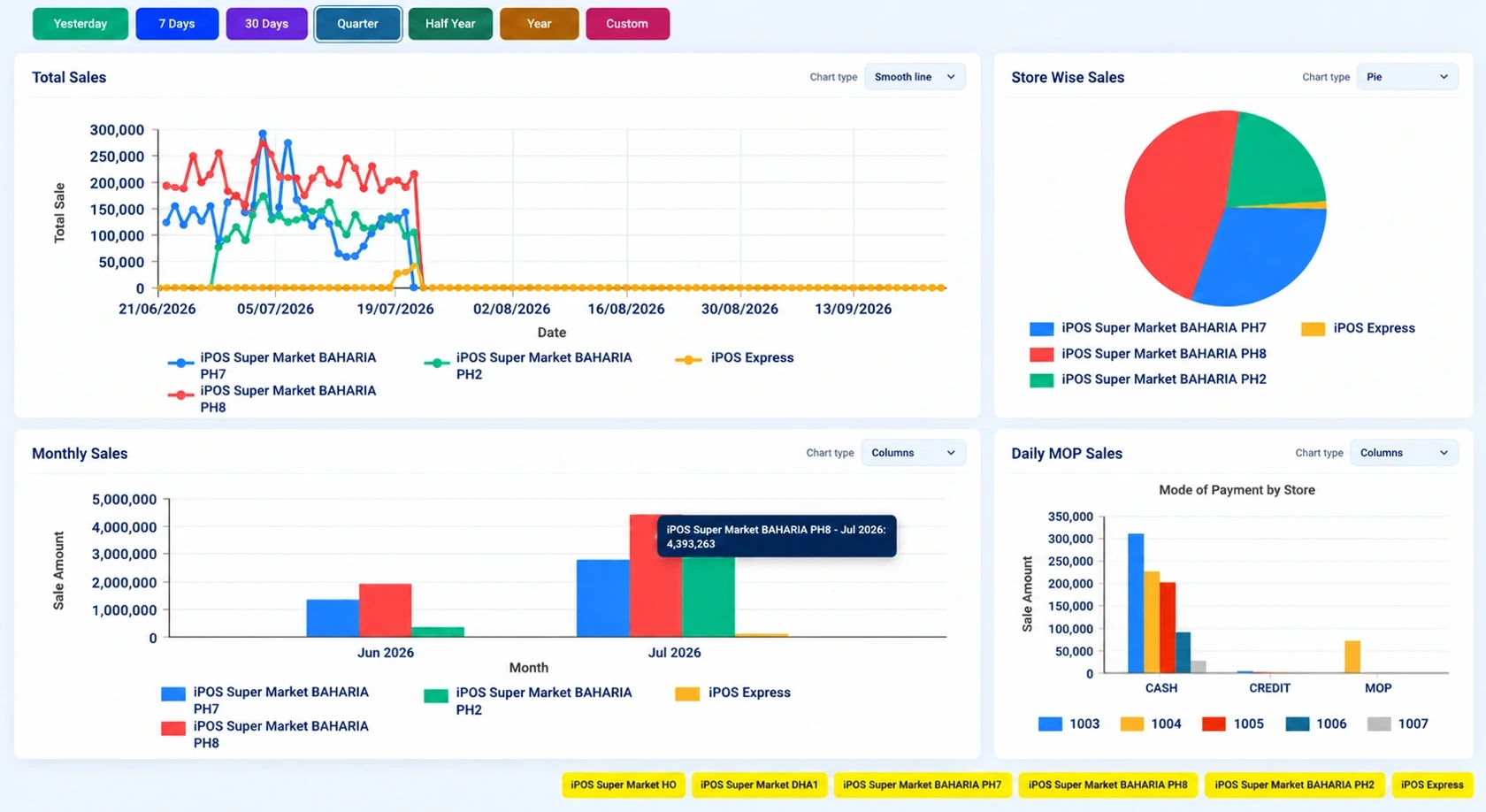This screenshot has height=812, width=1486.
Task: Toggle the 1005 legend entry
Action: (x=1233, y=724)
